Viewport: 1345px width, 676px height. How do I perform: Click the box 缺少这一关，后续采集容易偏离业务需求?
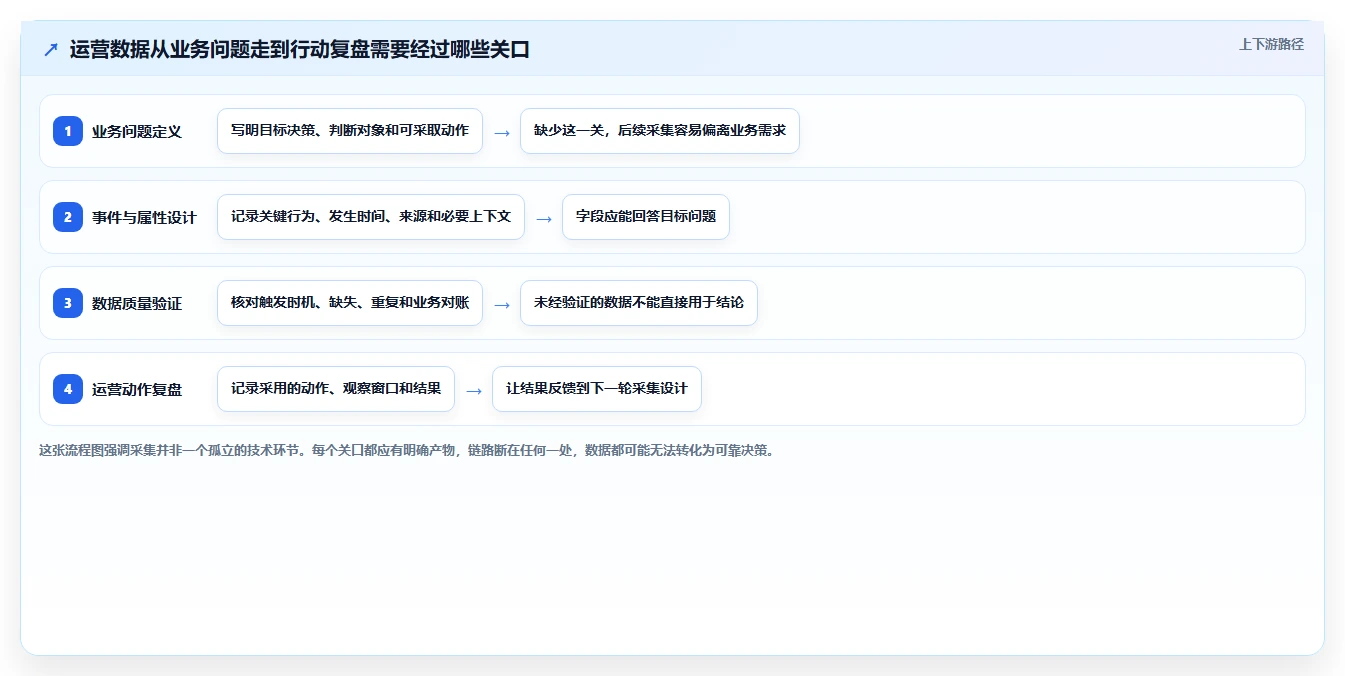[660, 131]
